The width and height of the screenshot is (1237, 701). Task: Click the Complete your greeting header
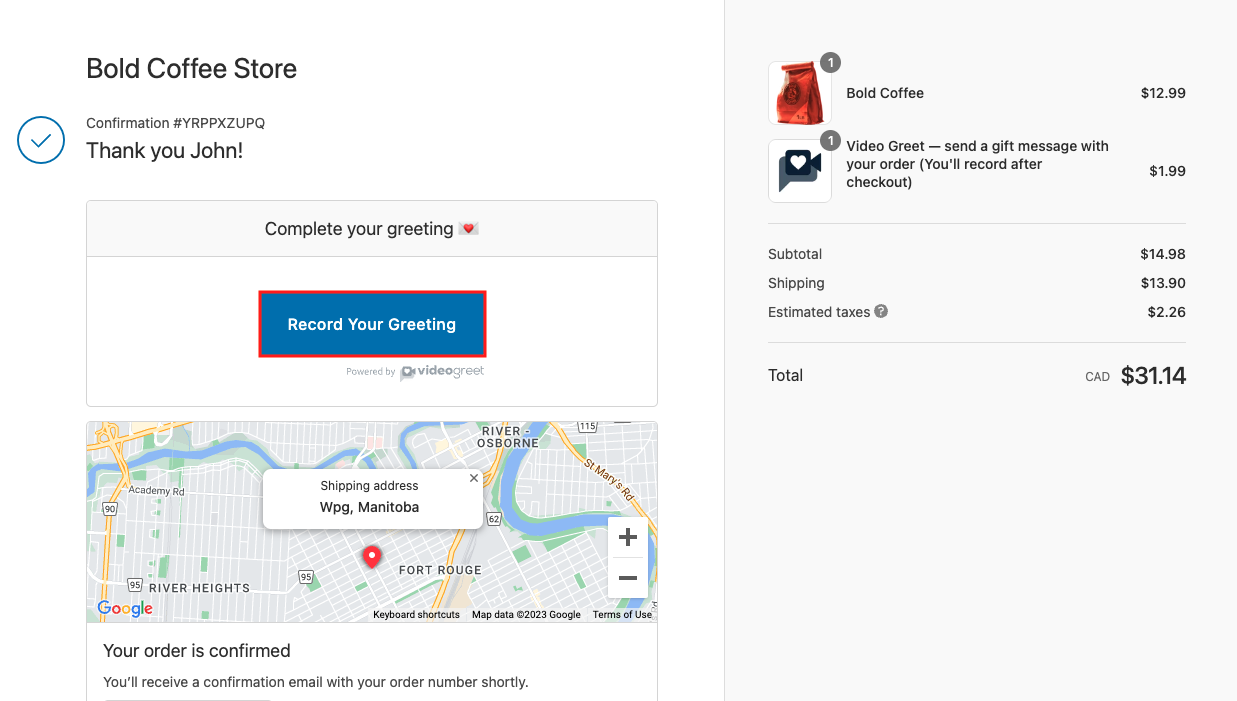pos(372,229)
